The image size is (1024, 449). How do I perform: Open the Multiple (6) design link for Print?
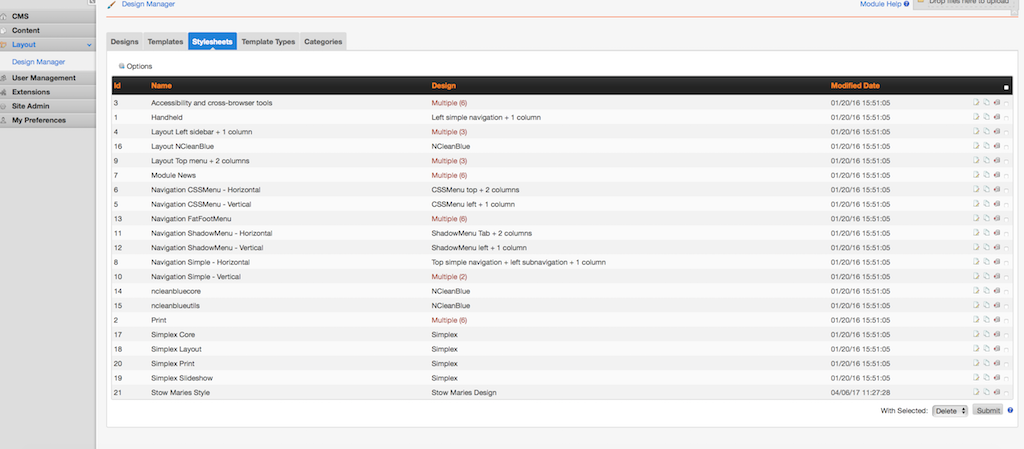(x=449, y=320)
